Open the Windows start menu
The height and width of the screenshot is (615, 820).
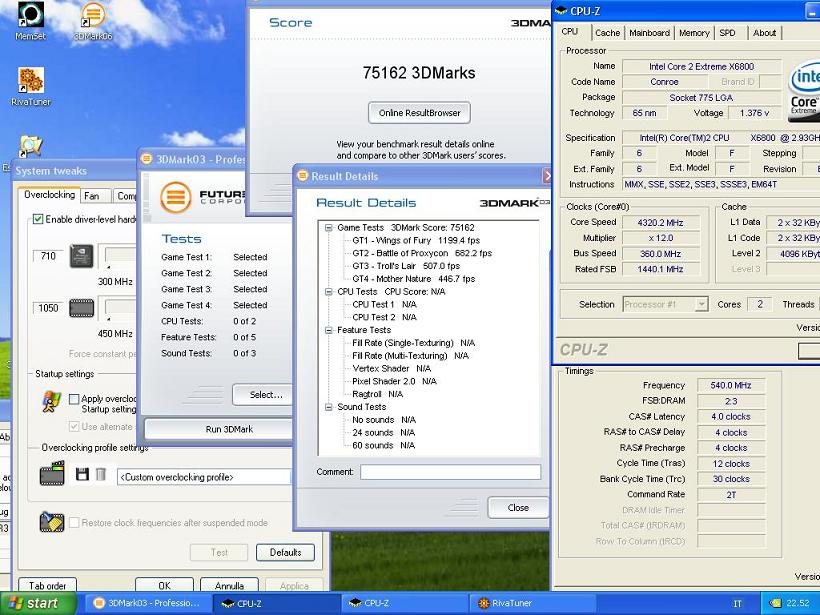point(38,603)
